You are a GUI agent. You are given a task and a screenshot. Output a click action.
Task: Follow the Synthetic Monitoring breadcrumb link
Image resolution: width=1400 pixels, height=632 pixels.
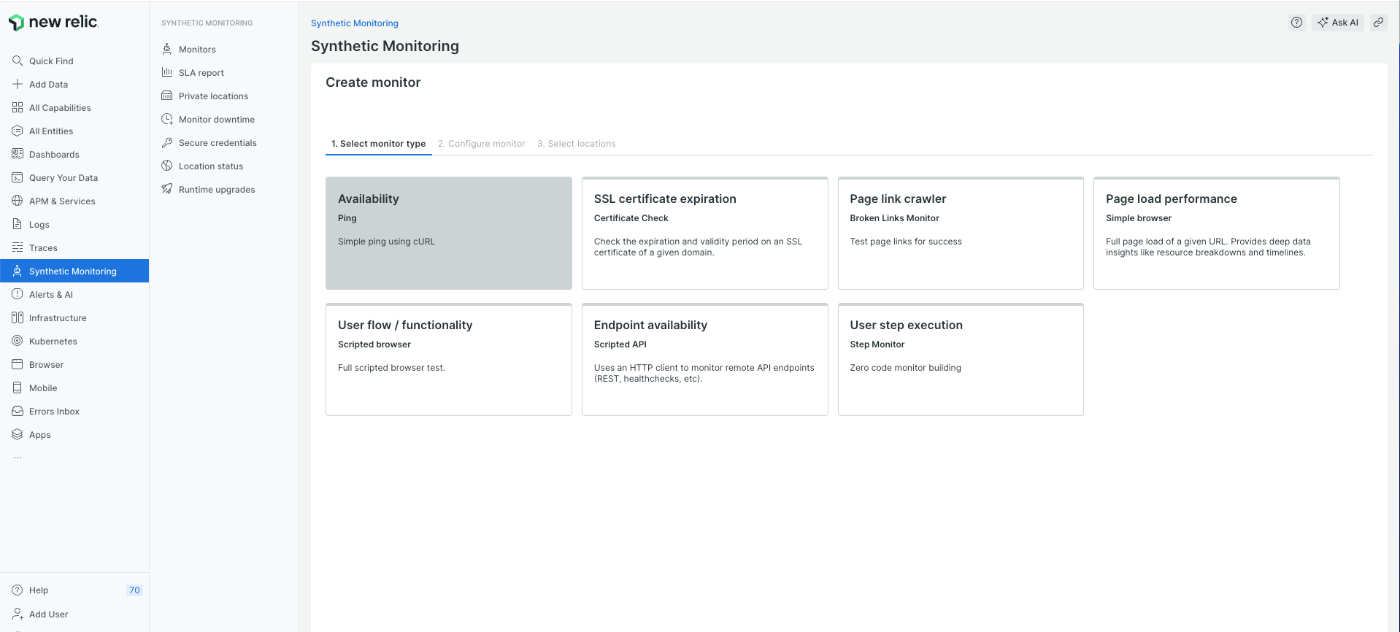354,23
